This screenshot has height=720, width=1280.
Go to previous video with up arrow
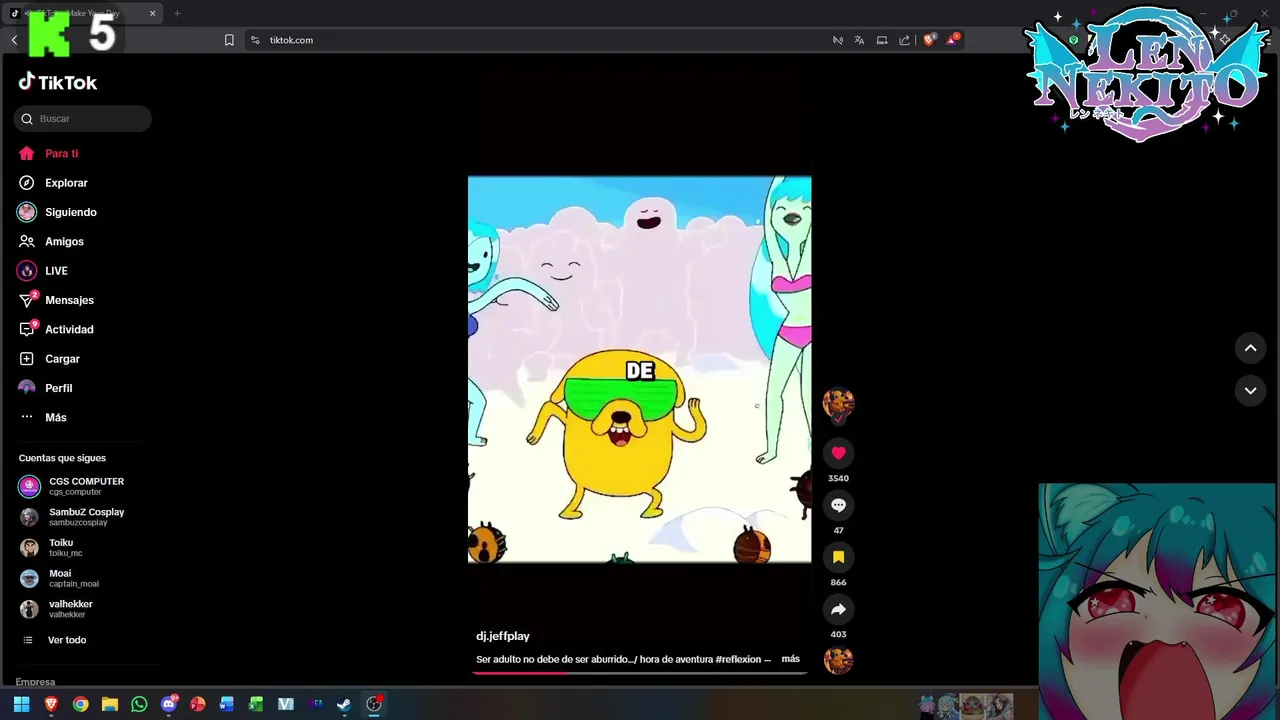1250,348
